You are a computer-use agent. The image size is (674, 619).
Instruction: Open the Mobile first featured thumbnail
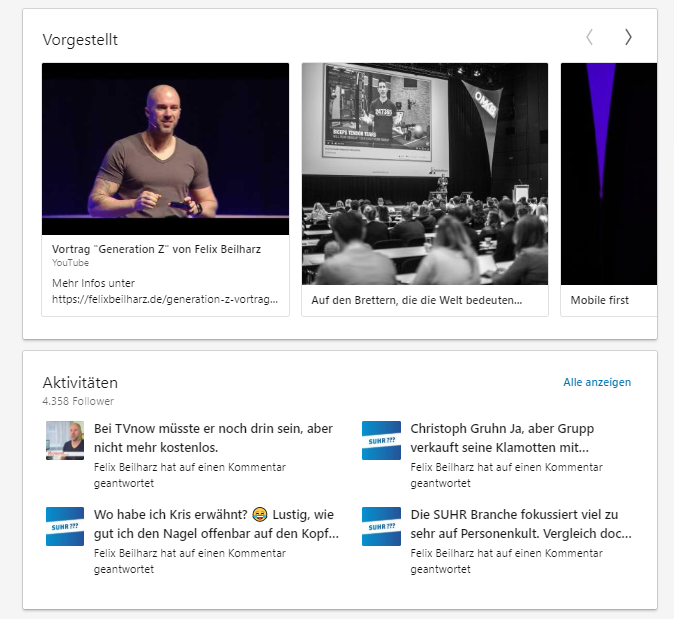[608, 174]
